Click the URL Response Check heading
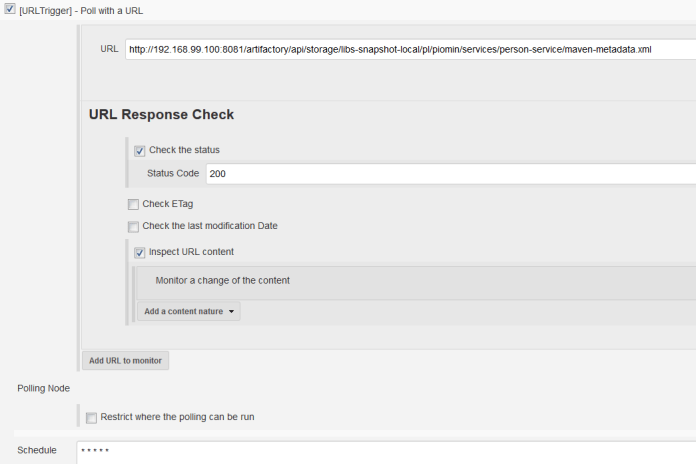Viewport: 696px width, 464px height. pos(161,115)
